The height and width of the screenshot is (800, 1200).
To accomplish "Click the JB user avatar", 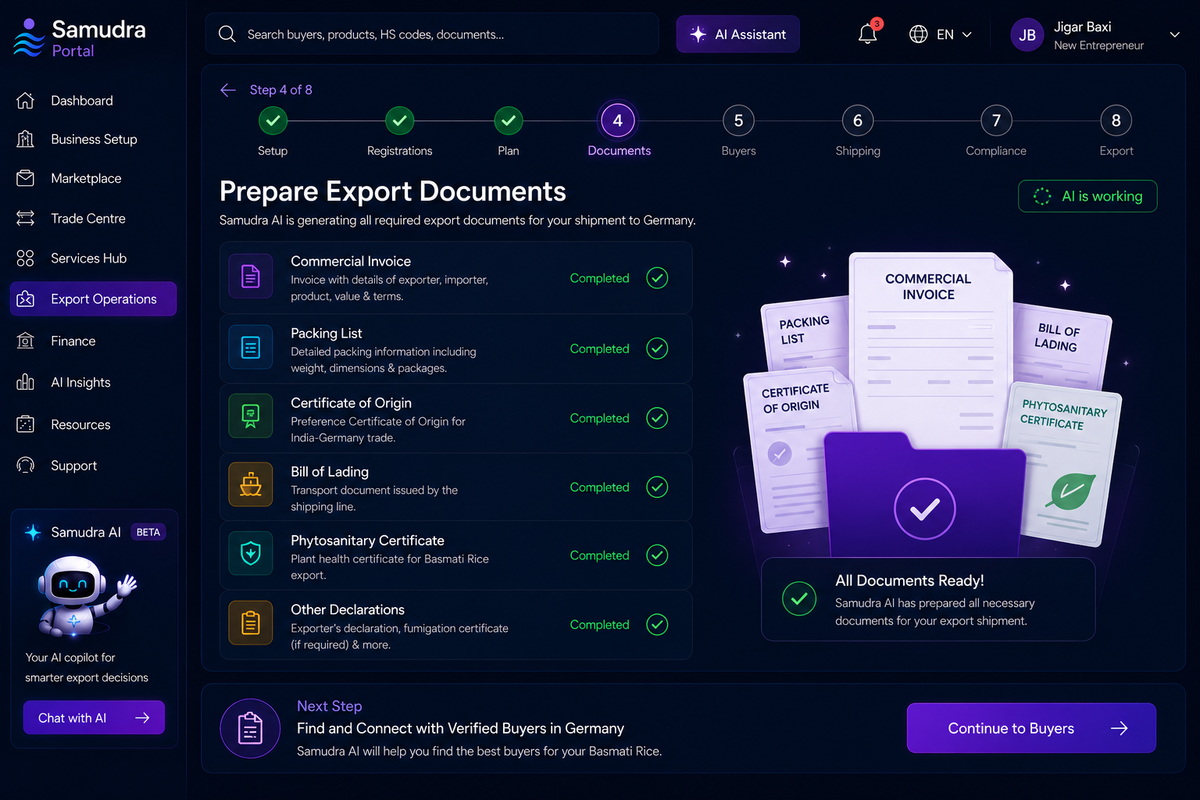I will pos(1027,35).
